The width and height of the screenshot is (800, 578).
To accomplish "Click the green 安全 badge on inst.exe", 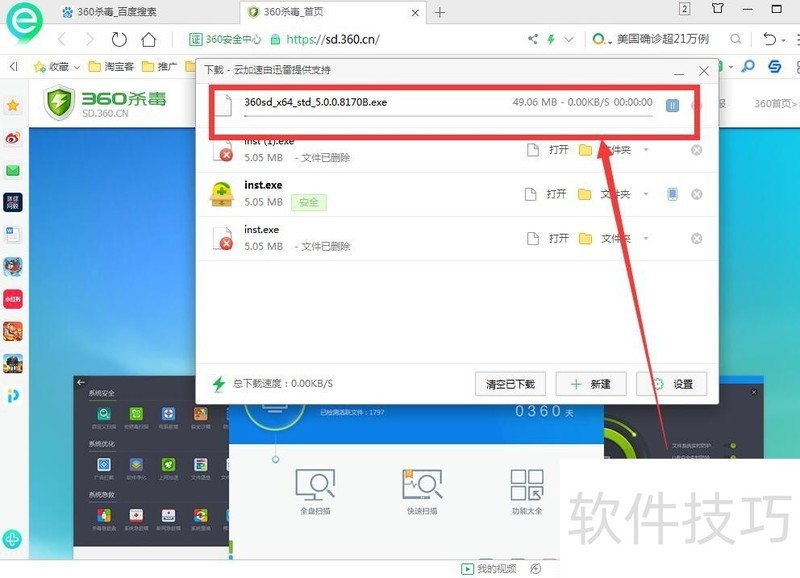I will pyautogui.click(x=309, y=203).
